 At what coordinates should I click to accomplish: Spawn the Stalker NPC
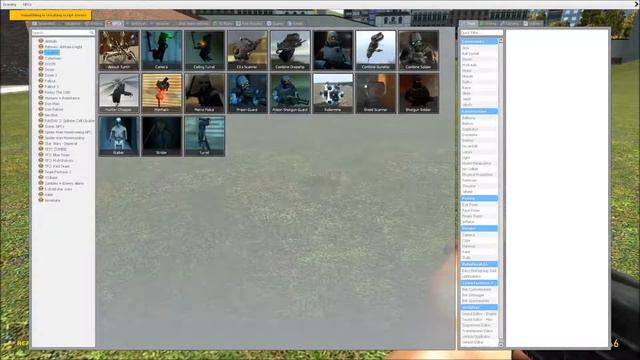click(x=119, y=136)
